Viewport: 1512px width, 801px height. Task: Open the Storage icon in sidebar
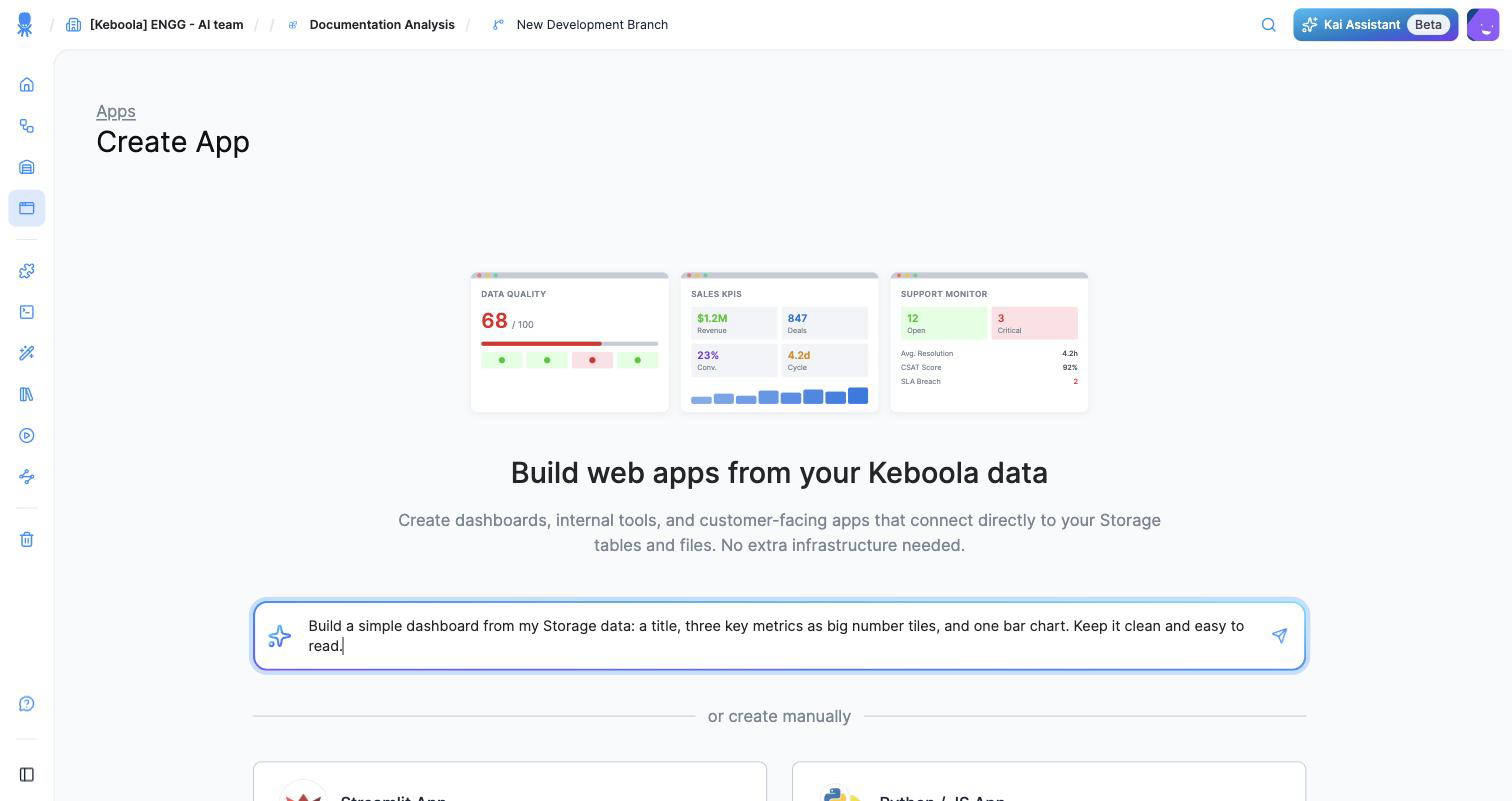coord(27,167)
